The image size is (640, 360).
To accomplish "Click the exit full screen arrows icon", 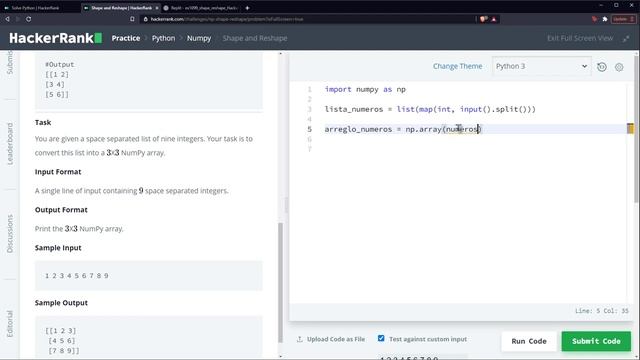I will tap(626, 38).
